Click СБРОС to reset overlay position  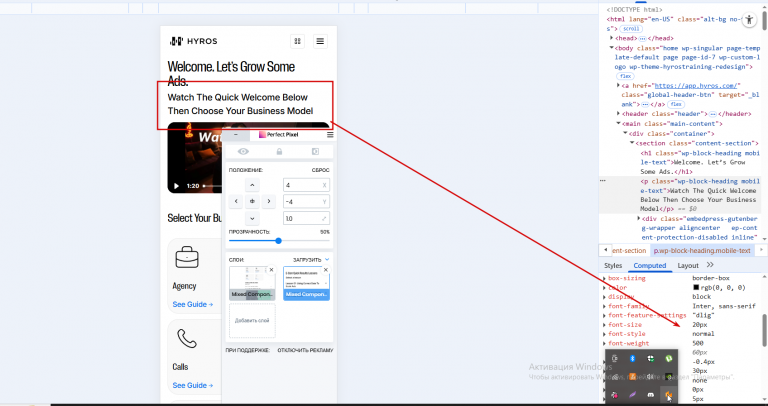321,170
